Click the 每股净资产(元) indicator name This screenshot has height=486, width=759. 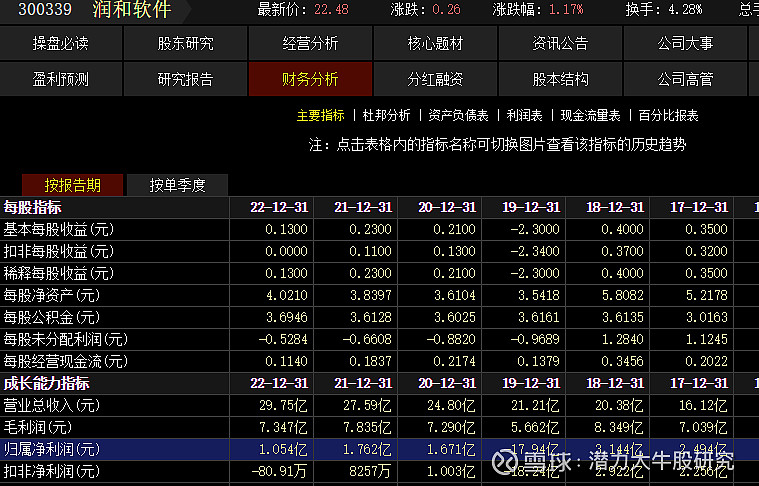52,295
